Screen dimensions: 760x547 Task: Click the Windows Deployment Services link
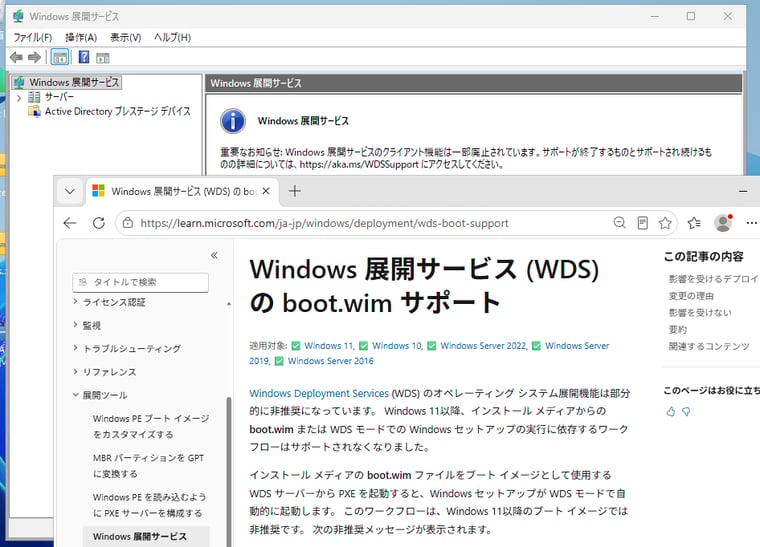point(319,393)
